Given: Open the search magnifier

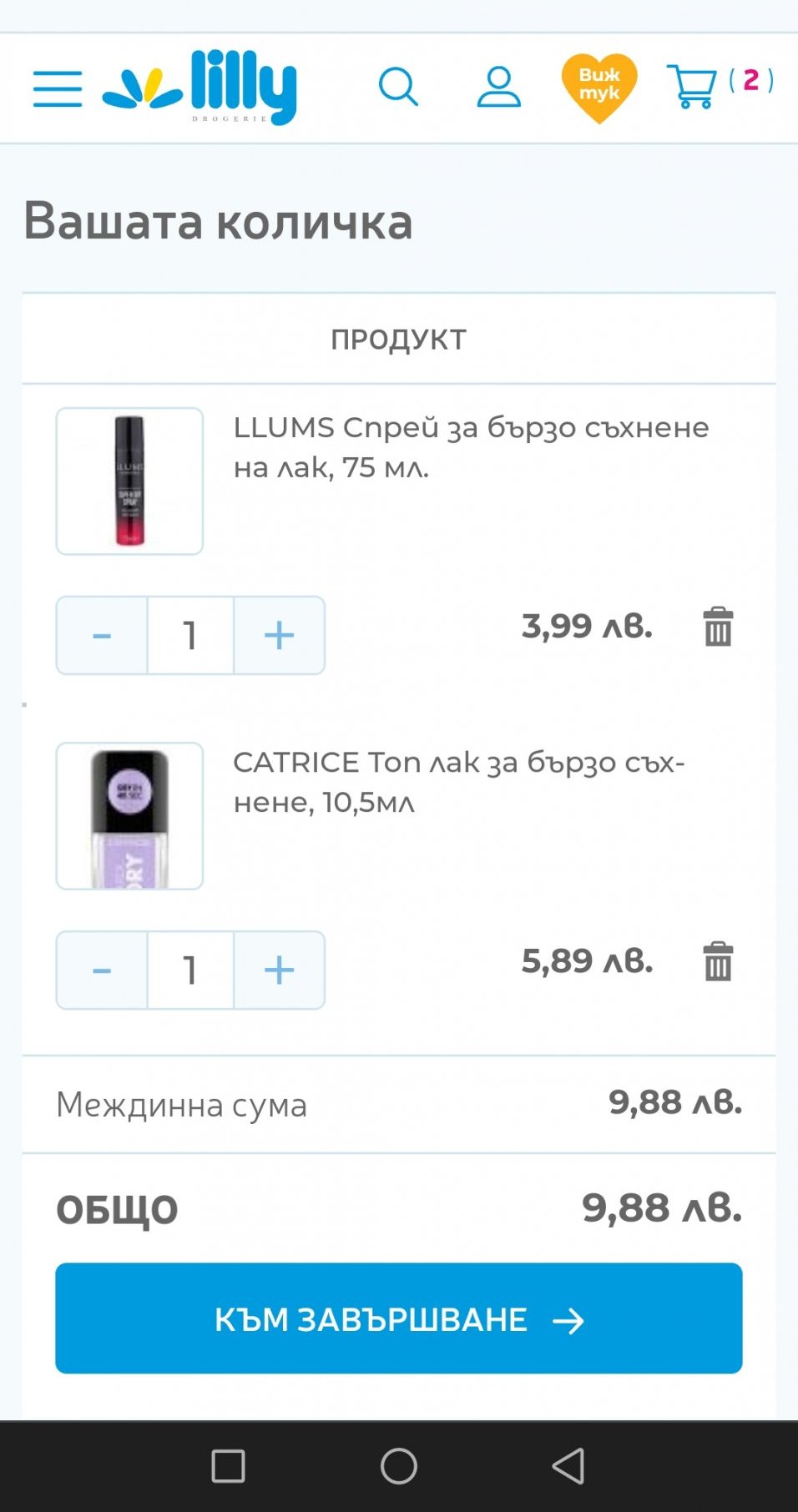Looking at the screenshot, I should click(398, 87).
